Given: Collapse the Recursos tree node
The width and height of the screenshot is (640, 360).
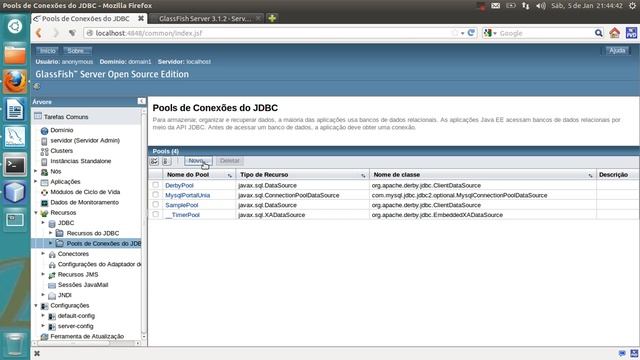Looking at the screenshot, I should click(x=36, y=213).
